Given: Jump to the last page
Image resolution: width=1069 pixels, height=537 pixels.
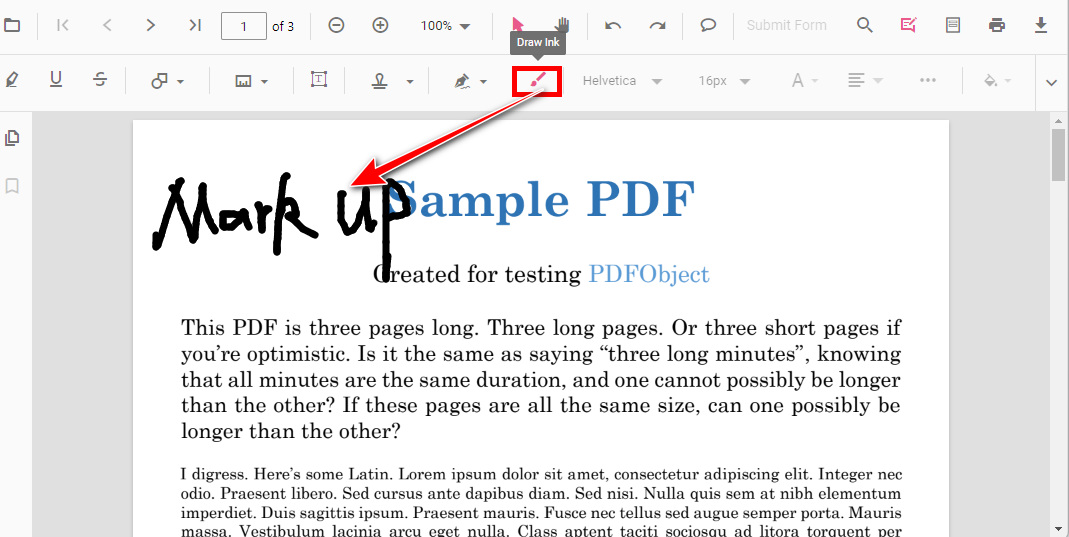Looking at the screenshot, I should [195, 25].
